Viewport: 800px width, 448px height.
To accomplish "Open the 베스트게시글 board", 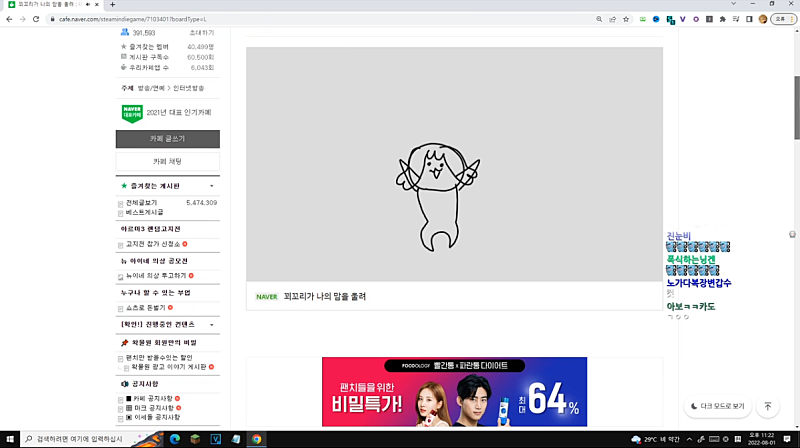I will tap(145, 212).
